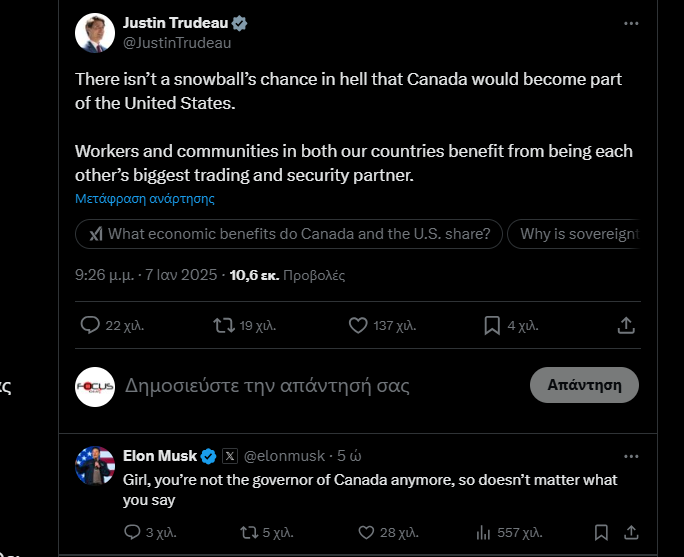This screenshot has height=557, width=684.
Task: Reply to Elon Musk's comment
Action: click(x=133, y=532)
